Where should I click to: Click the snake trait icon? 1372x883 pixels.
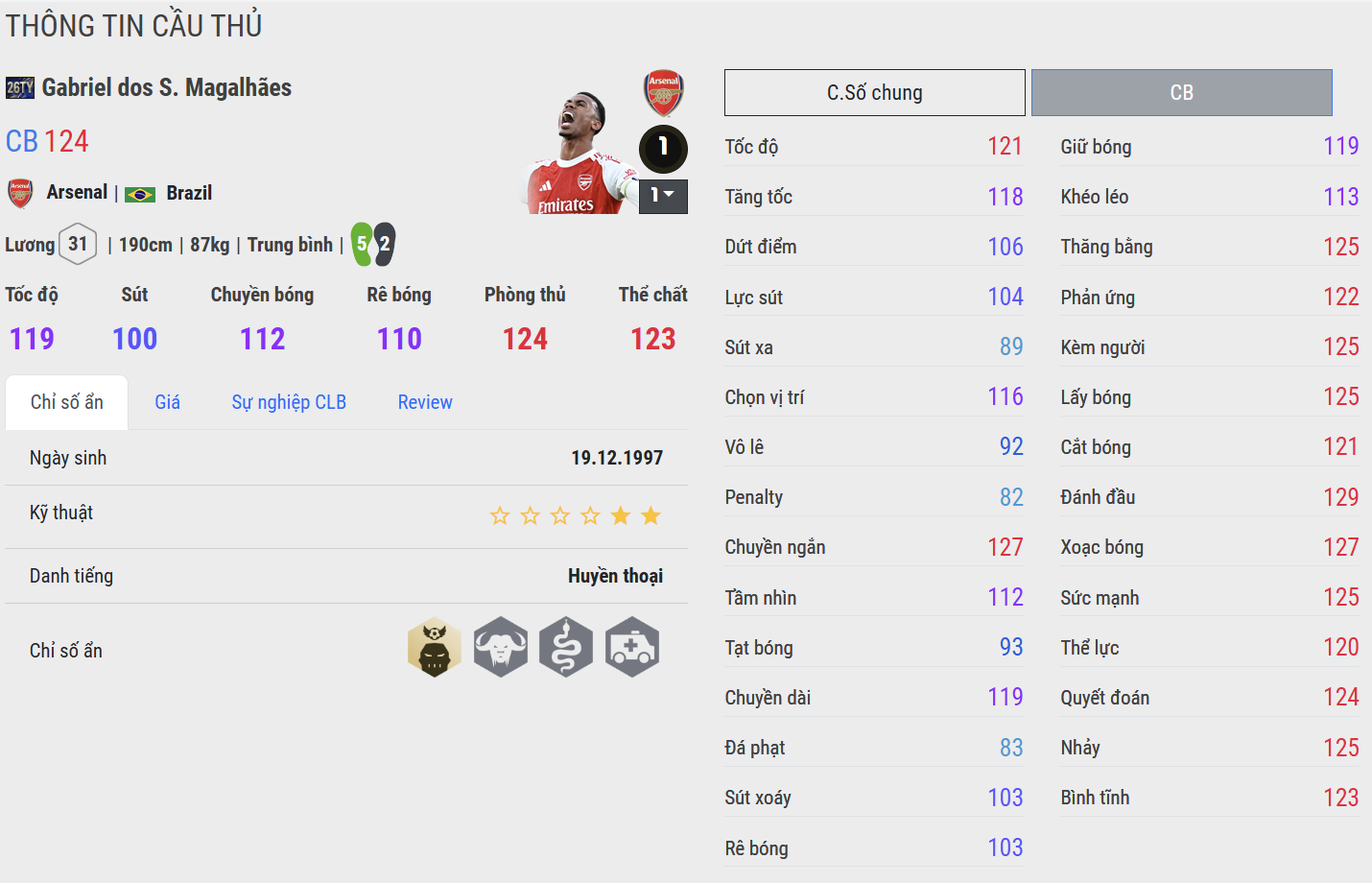click(x=566, y=647)
